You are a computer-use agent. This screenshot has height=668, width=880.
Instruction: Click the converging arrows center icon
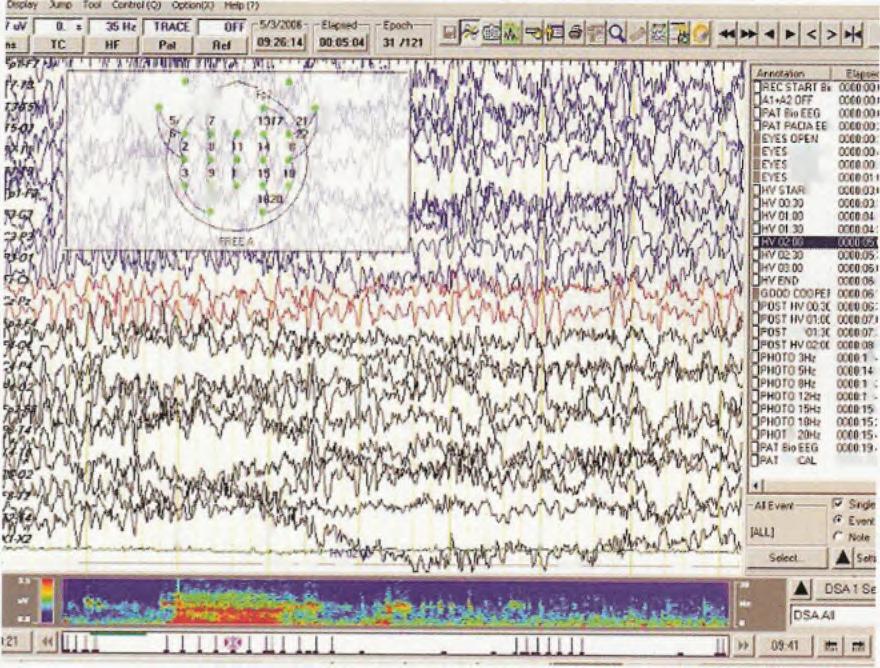pos(853,34)
